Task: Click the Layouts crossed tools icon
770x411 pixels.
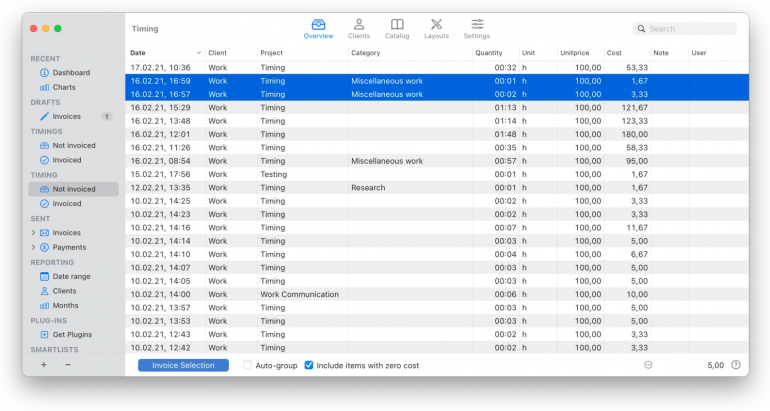Action: pos(436,24)
